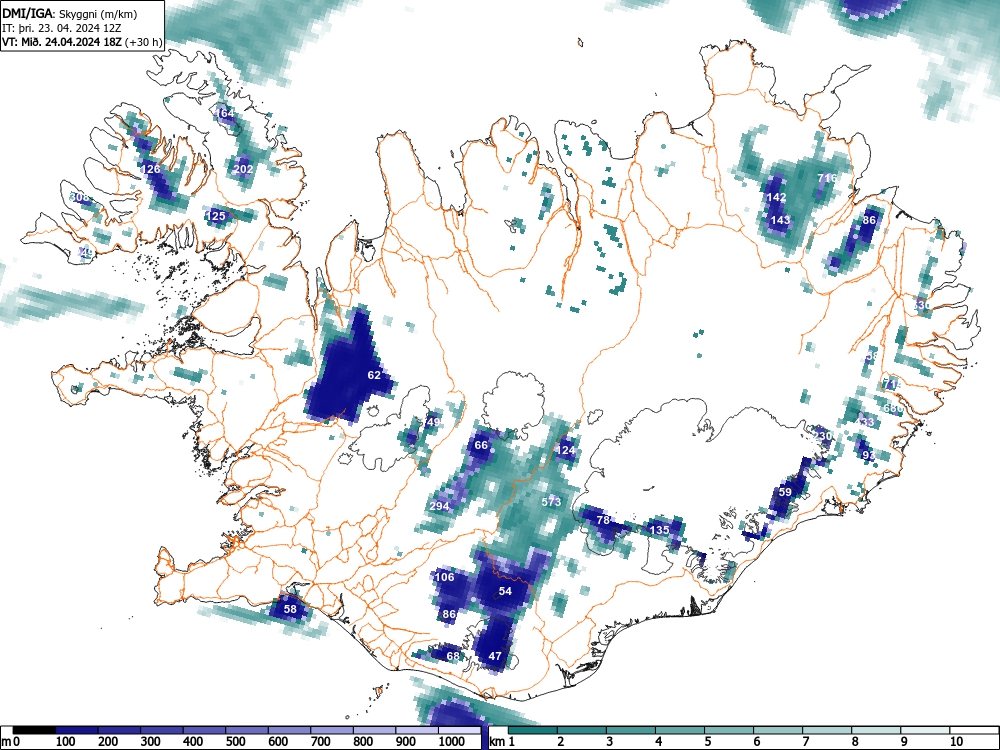Screen dimensions: 1000x750
Task: Click the palest lavender swatch above label 1000
Action: coord(459,730)
